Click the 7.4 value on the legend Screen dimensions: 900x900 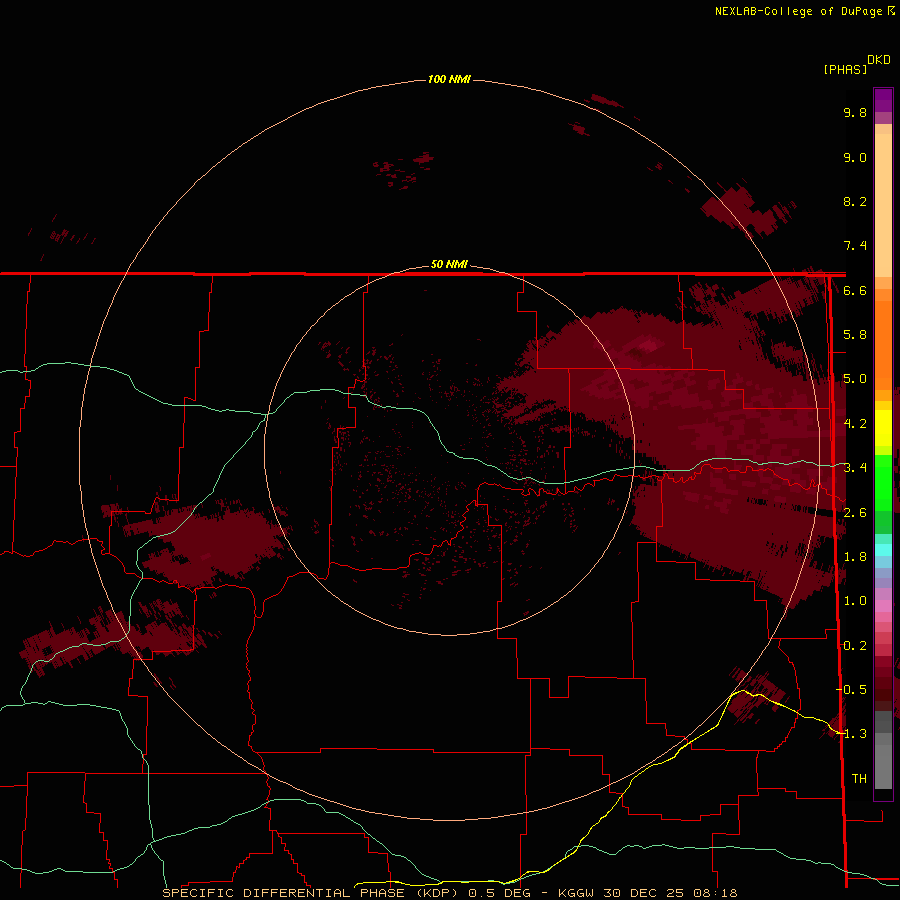pyautogui.click(x=855, y=246)
